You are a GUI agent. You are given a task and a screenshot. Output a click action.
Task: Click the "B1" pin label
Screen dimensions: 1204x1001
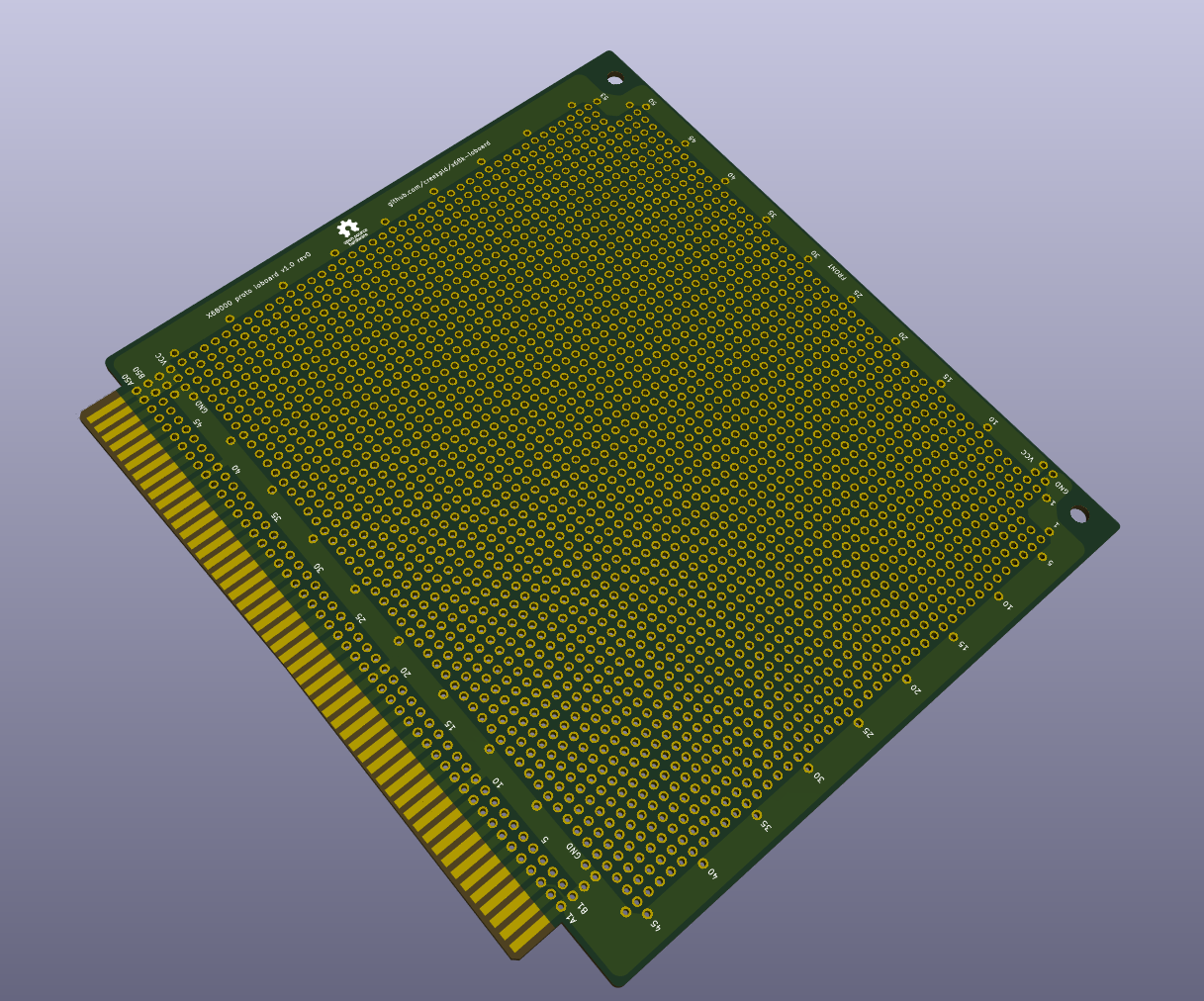click(x=582, y=907)
